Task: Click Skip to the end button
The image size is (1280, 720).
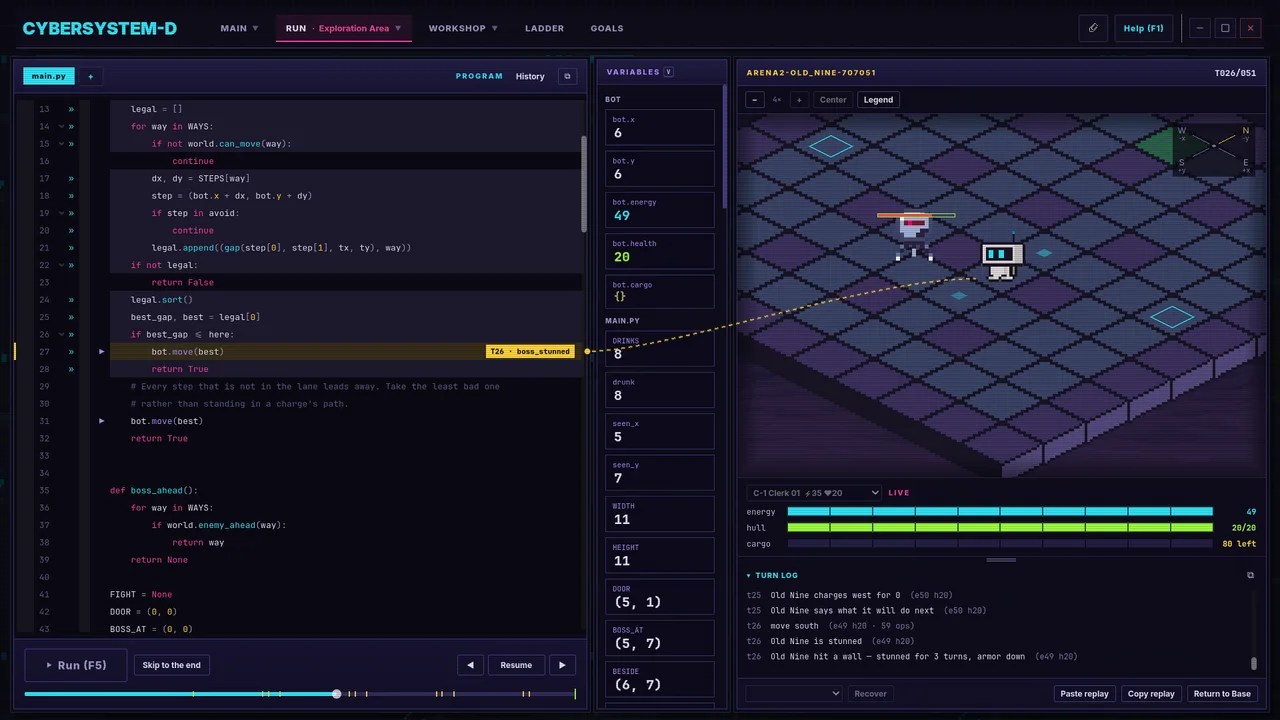Action: click(171, 665)
